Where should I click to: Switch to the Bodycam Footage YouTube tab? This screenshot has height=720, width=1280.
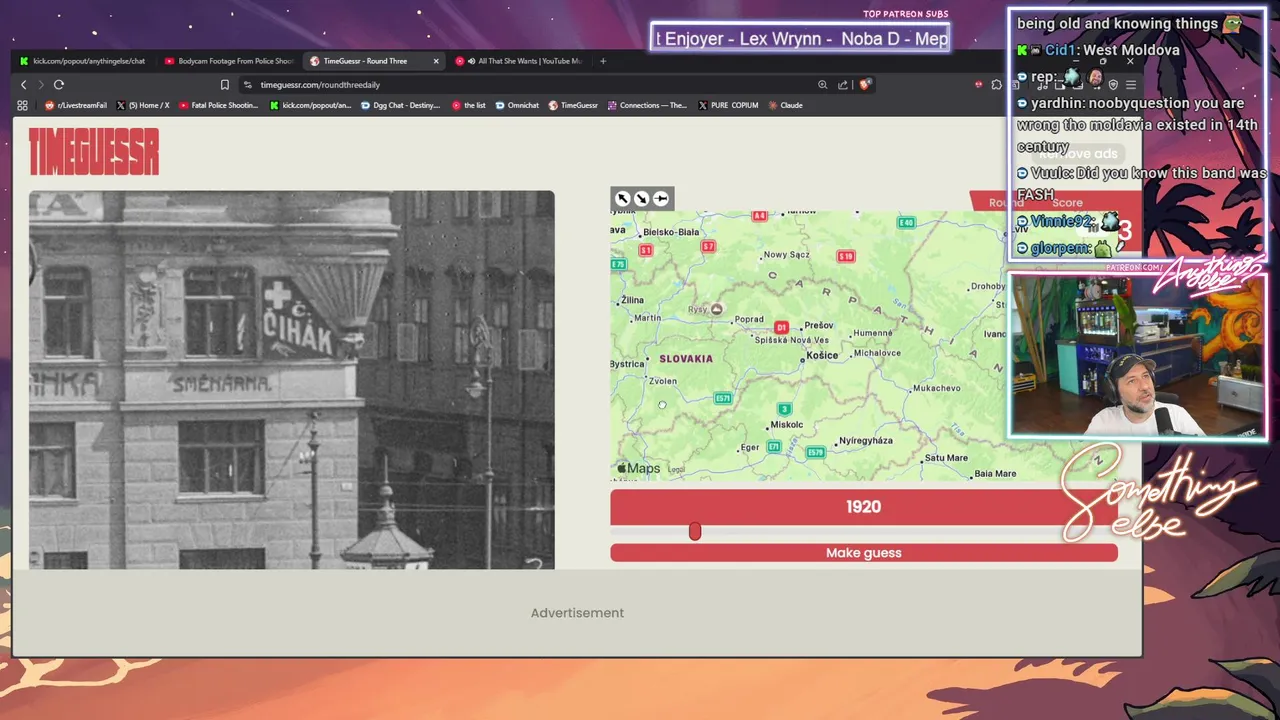(229, 61)
